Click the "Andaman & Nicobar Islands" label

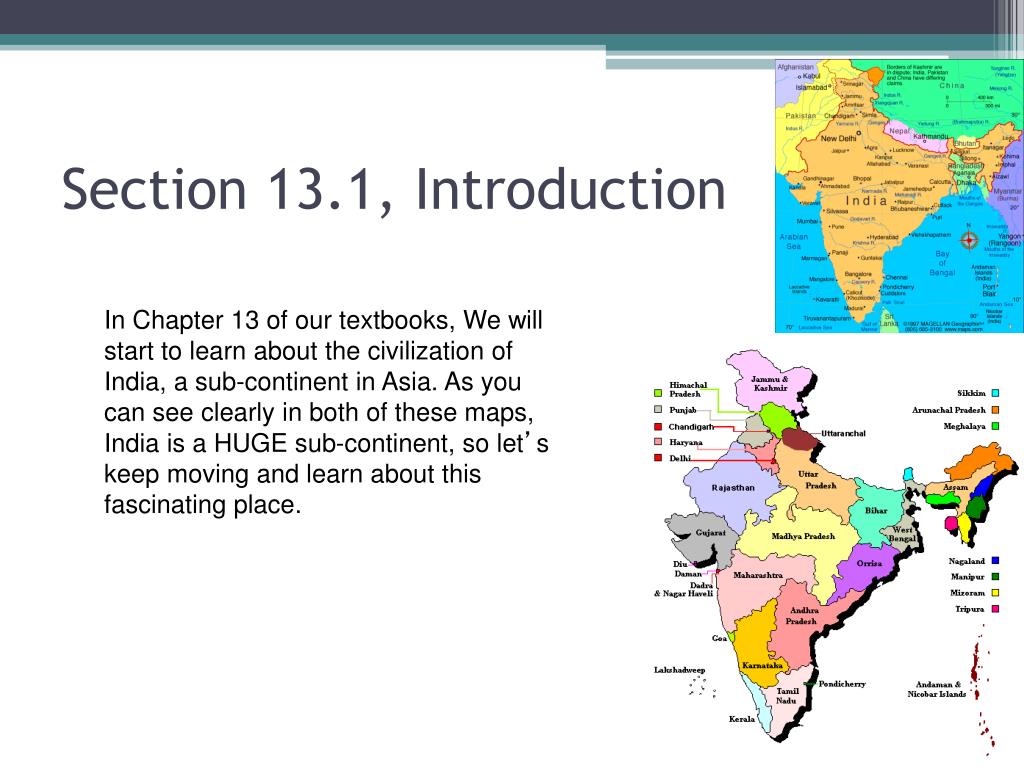pos(937,690)
